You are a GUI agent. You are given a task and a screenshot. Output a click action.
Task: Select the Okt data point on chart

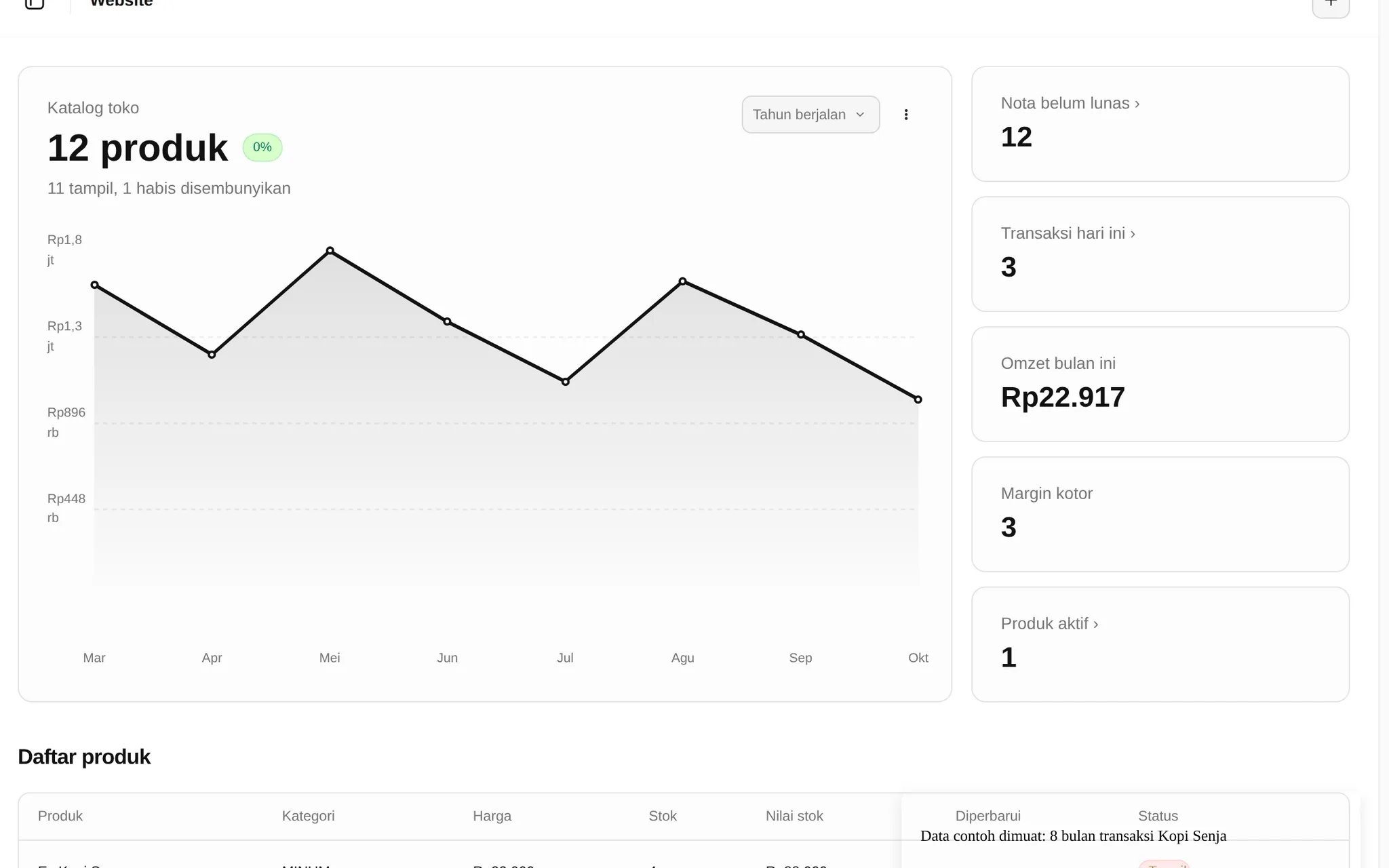tap(918, 399)
